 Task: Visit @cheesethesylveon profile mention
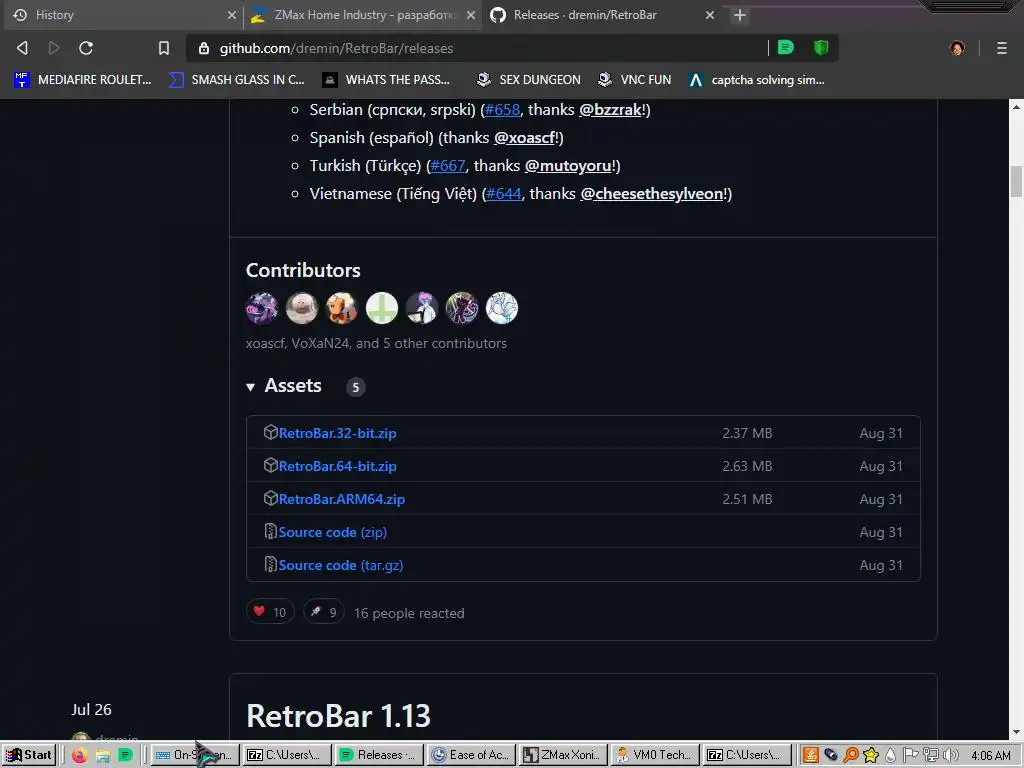coord(652,194)
